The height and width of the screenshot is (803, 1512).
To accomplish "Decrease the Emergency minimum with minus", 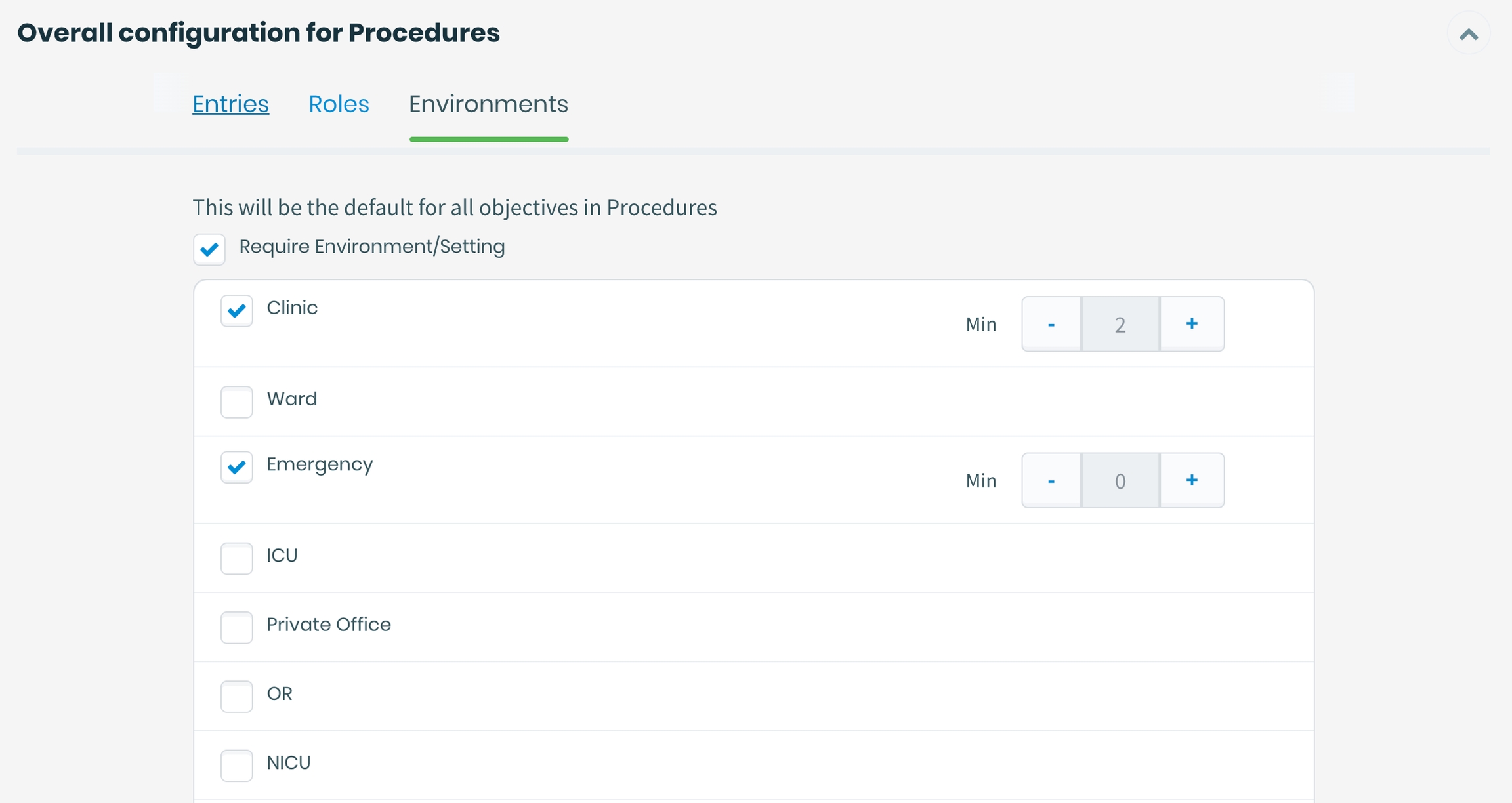I will click(x=1051, y=481).
